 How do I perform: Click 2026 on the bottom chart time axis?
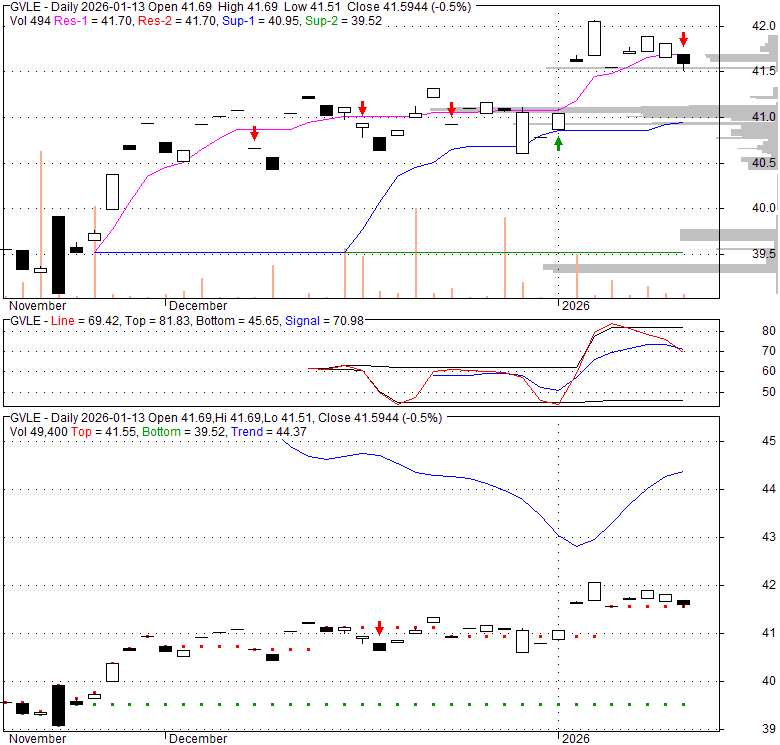pyautogui.click(x=576, y=739)
